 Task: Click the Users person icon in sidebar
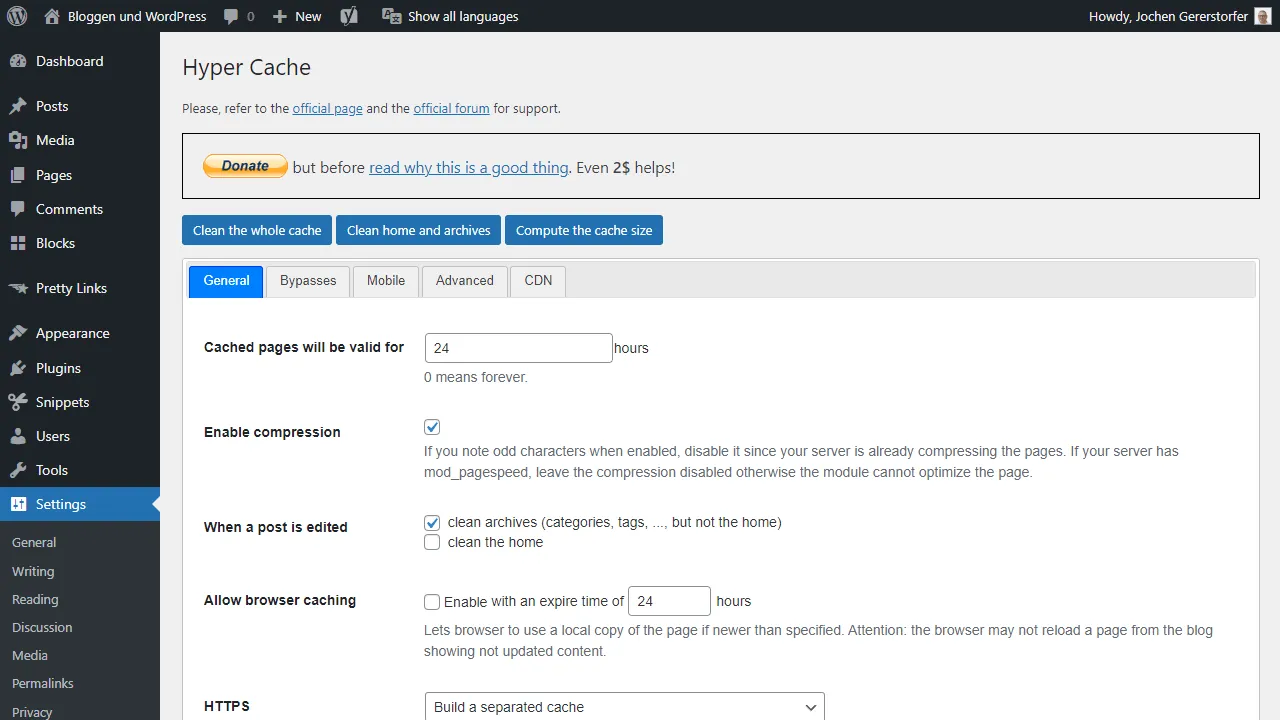tap(18, 436)
